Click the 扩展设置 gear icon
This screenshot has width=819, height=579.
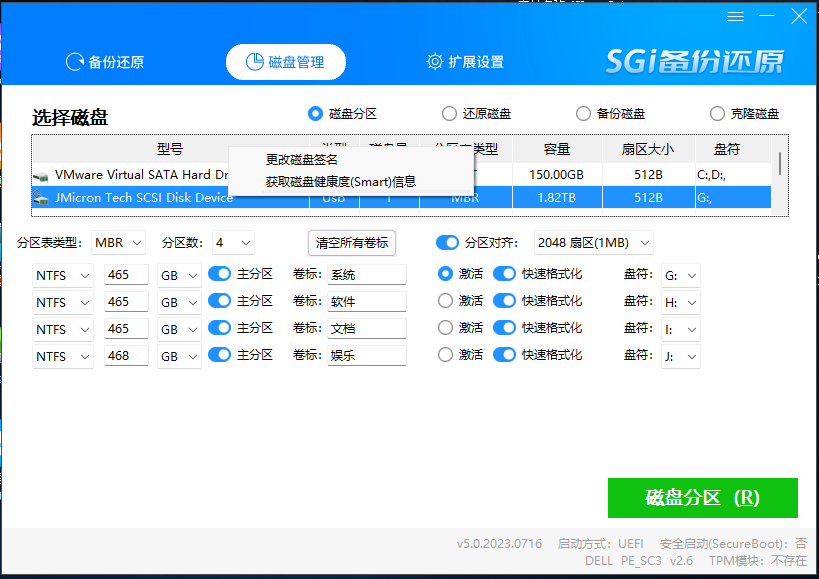pyautogui.click(x=435, y=62)
